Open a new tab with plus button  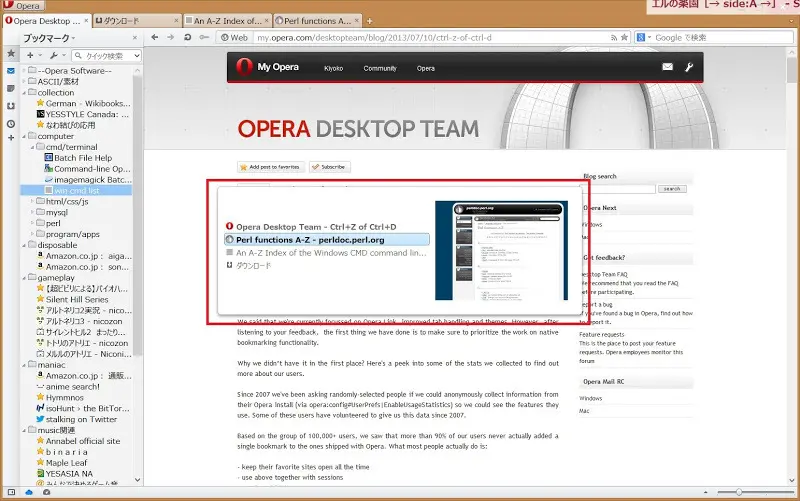[x=369, y=21]
